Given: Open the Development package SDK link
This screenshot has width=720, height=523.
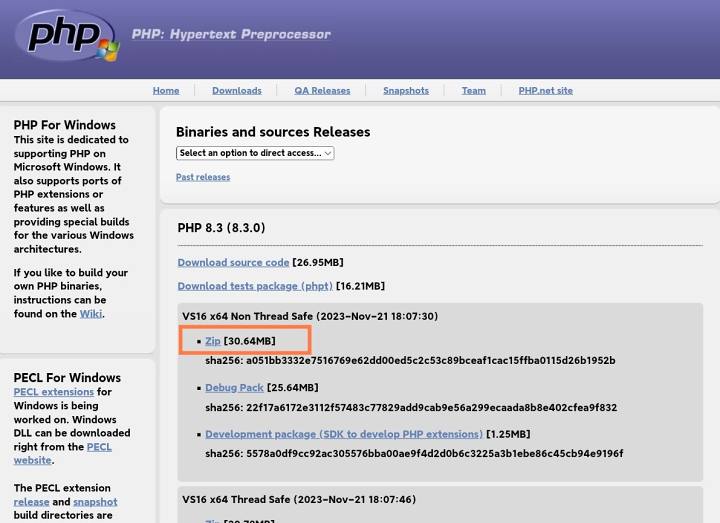Looking at the screenshot, I should click(x=343, y=434).
